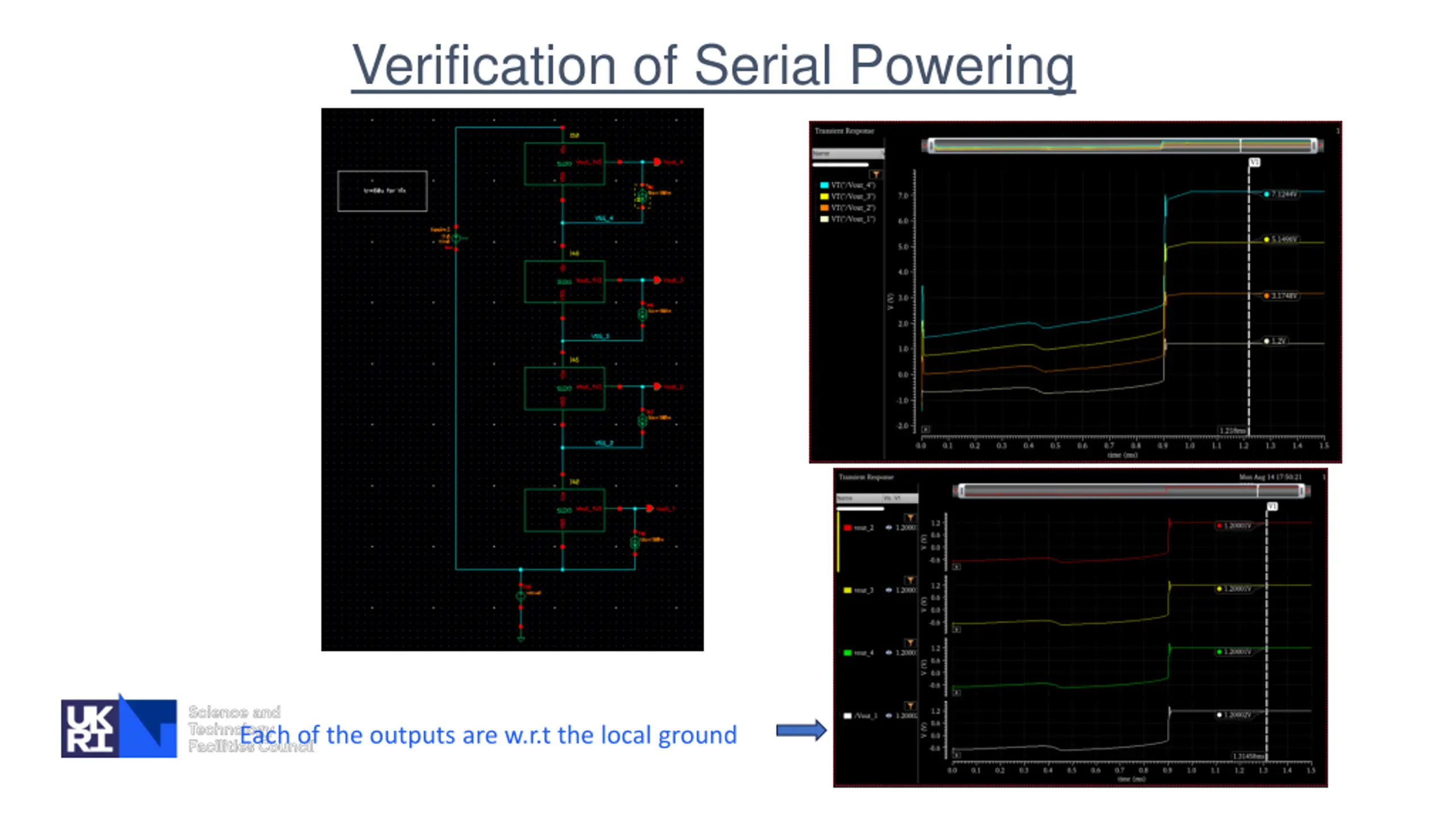Image resolution: width=1456 pixels, height=819 pixels.
Task: Click the V1 marker flag on the upper plot
Action: 1254,162
